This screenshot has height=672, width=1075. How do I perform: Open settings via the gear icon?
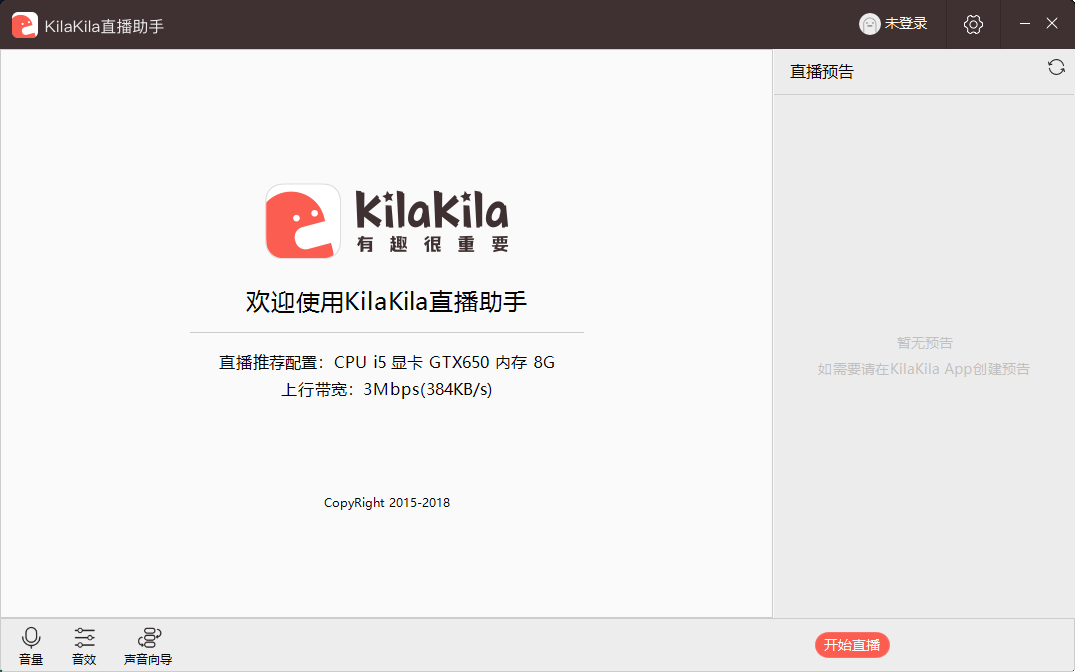[973, 25]
